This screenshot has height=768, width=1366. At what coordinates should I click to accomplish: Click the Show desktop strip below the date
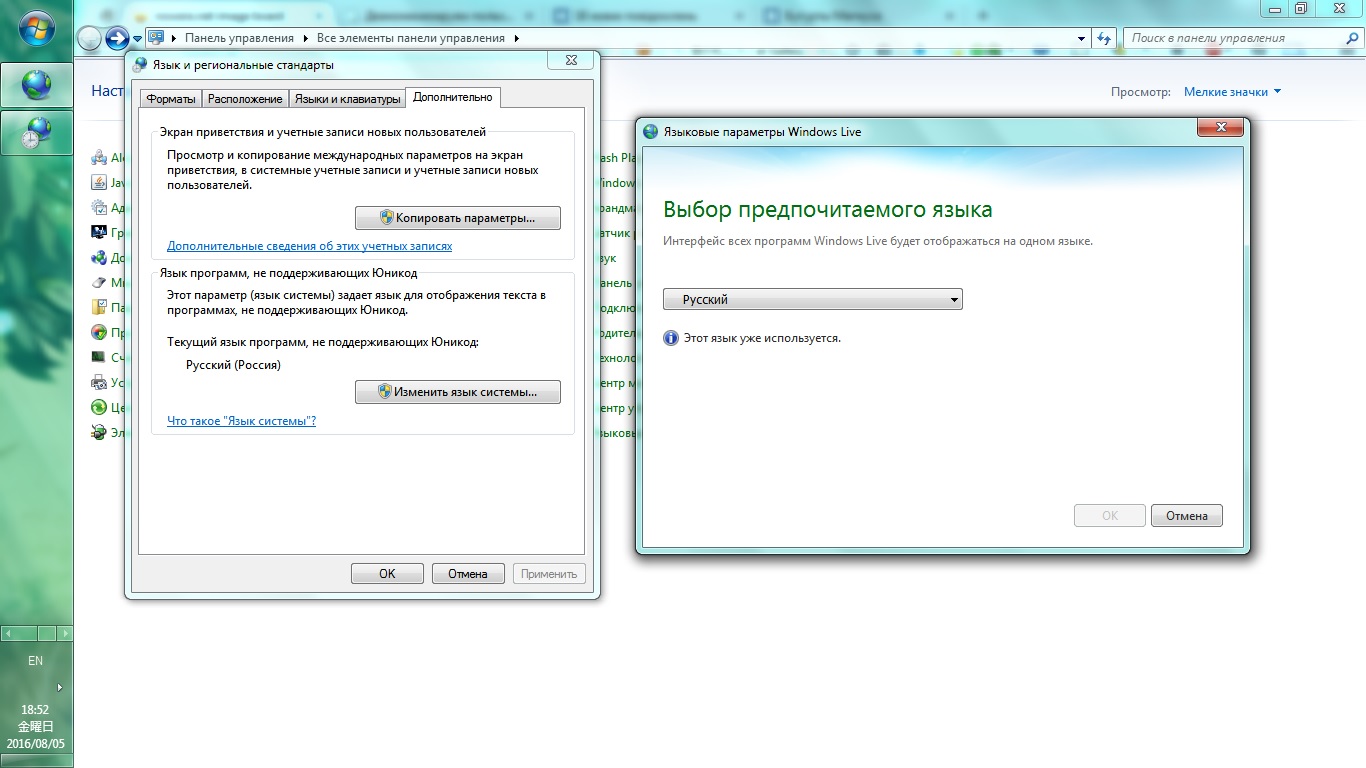pos(37,760)
